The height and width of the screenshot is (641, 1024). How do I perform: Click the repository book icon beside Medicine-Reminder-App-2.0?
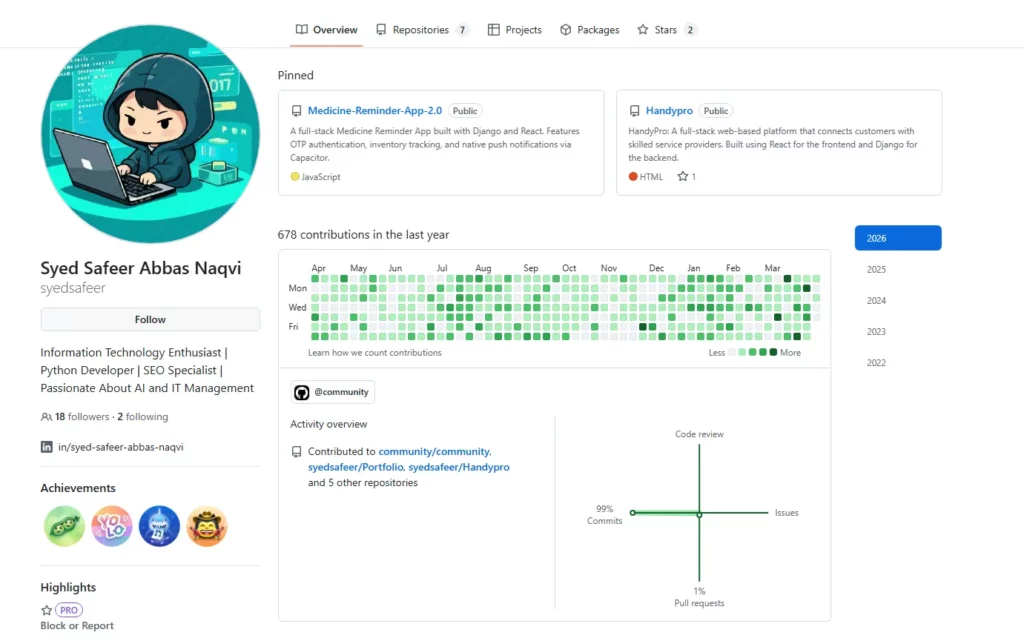tap(295, 110)
